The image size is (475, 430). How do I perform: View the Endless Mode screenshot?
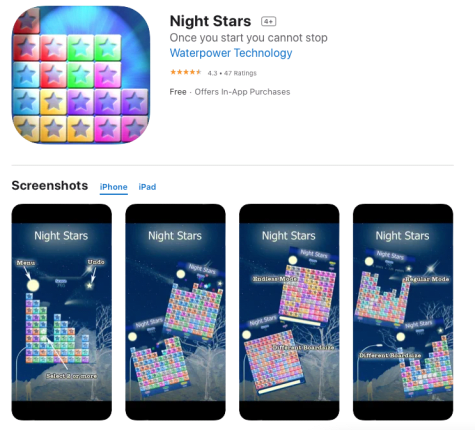pos(289,312)
